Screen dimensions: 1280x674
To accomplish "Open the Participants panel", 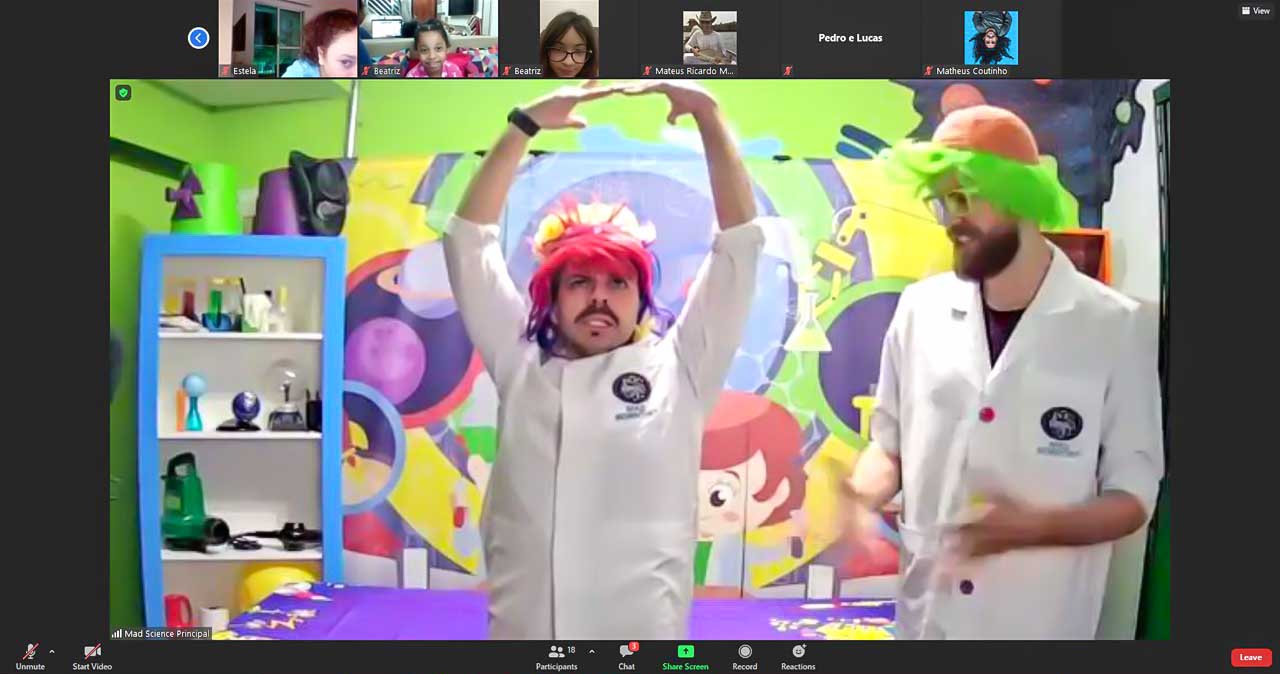I will pos(556,652).
